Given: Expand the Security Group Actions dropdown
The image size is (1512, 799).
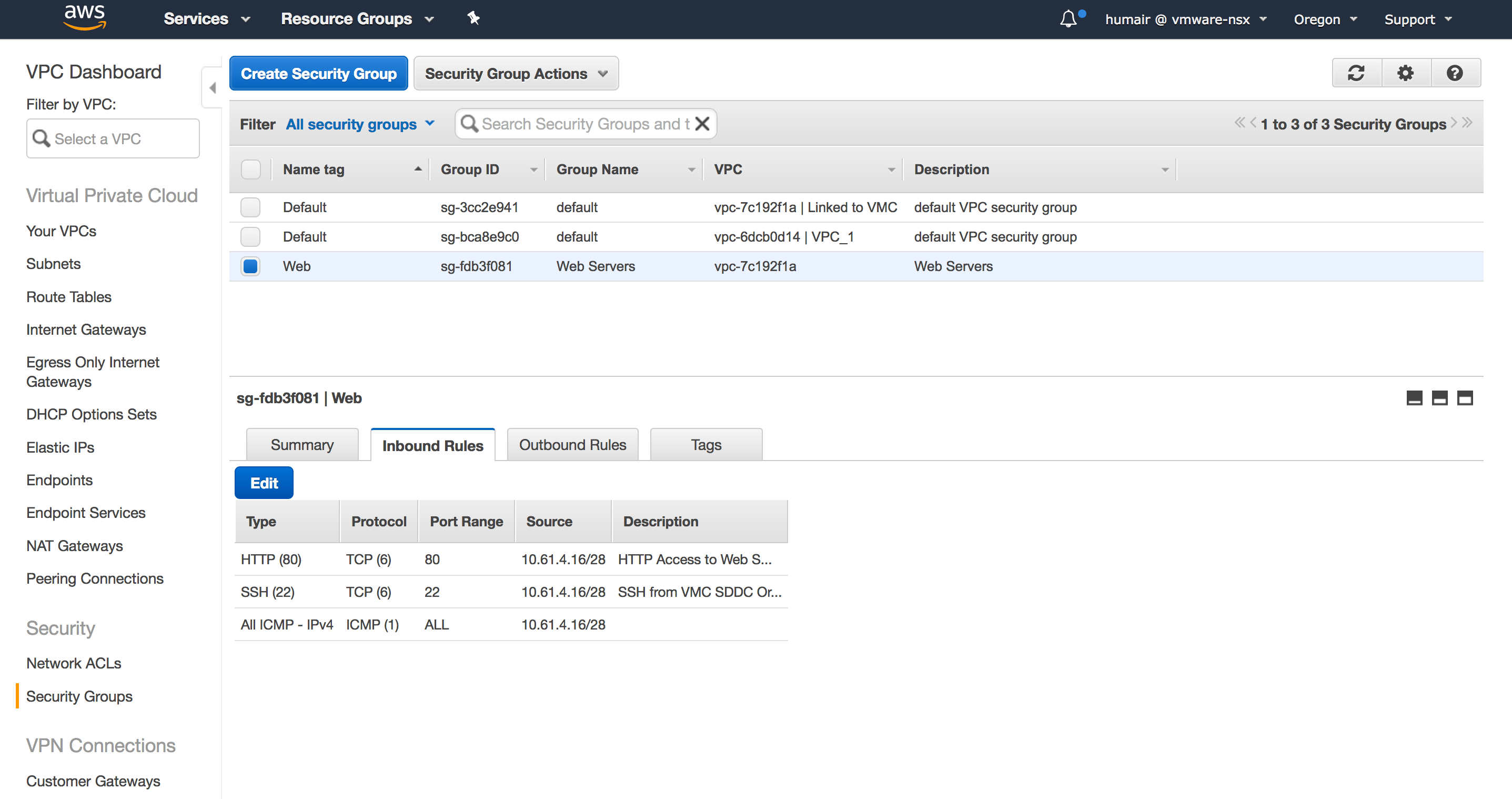Looking at the screenshot, I should click(x=516, y=73).
